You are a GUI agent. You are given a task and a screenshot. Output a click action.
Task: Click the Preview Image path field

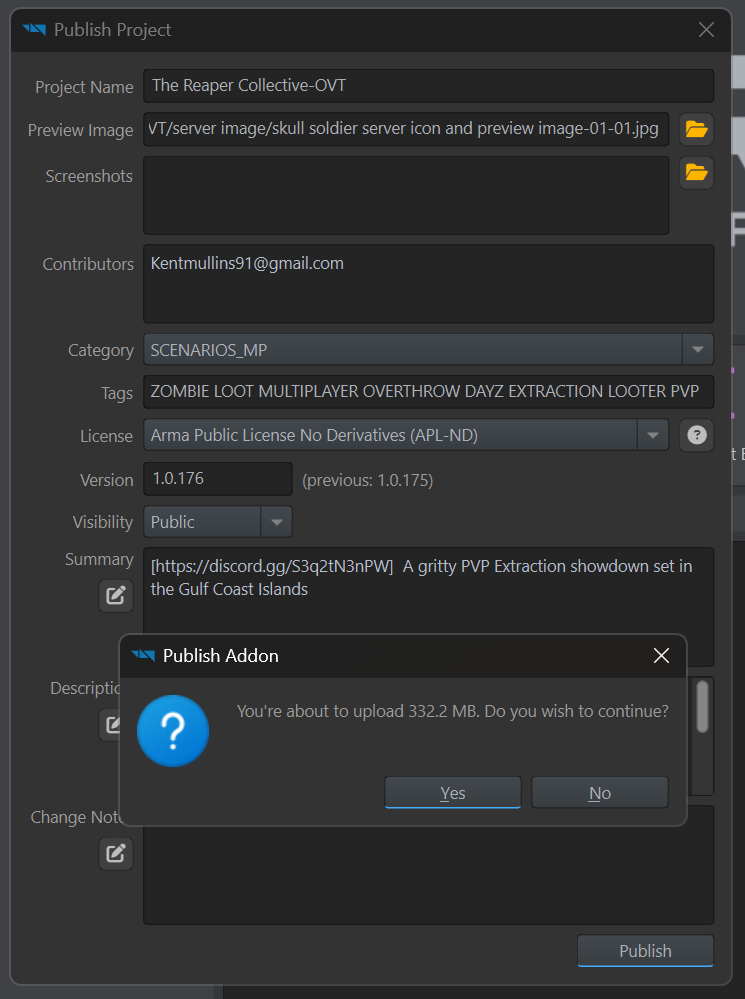[406, 129]
